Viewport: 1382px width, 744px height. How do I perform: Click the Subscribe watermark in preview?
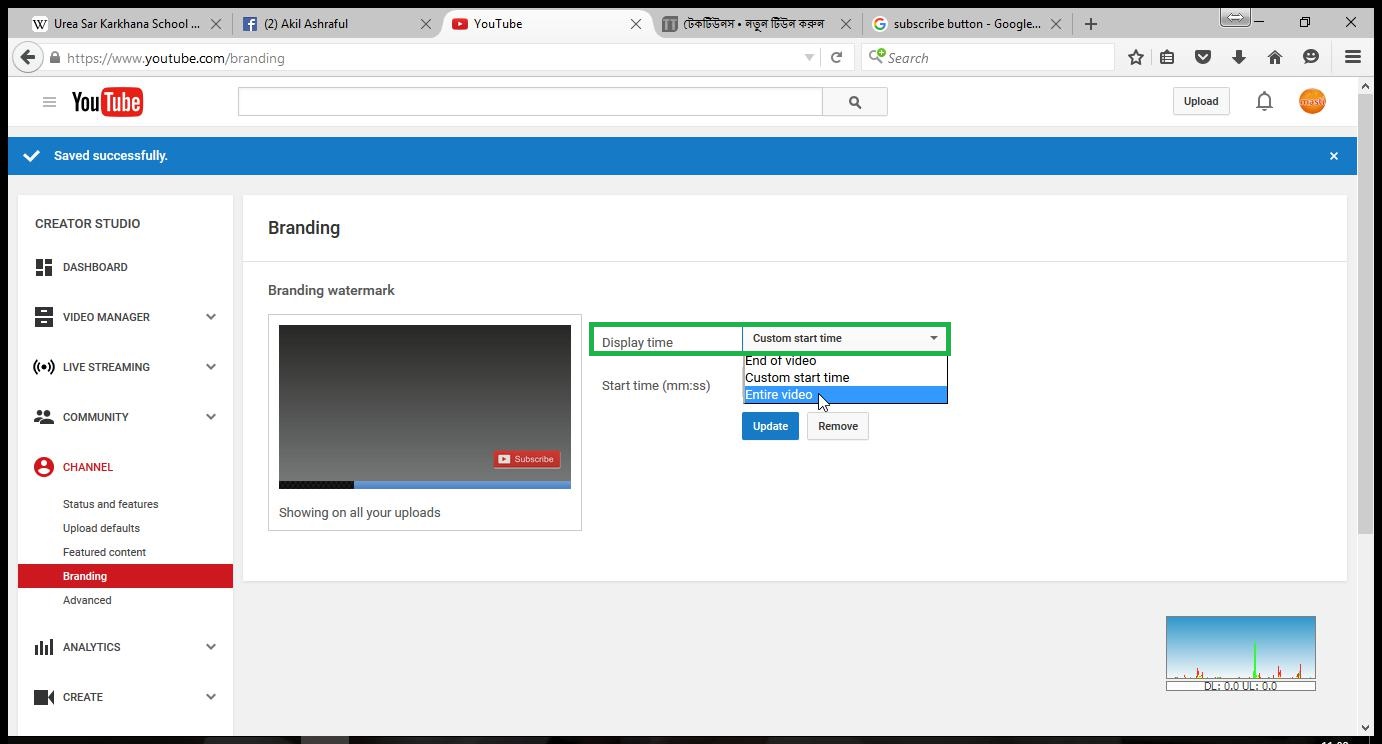pyautogui.click(x=526, y=459)
